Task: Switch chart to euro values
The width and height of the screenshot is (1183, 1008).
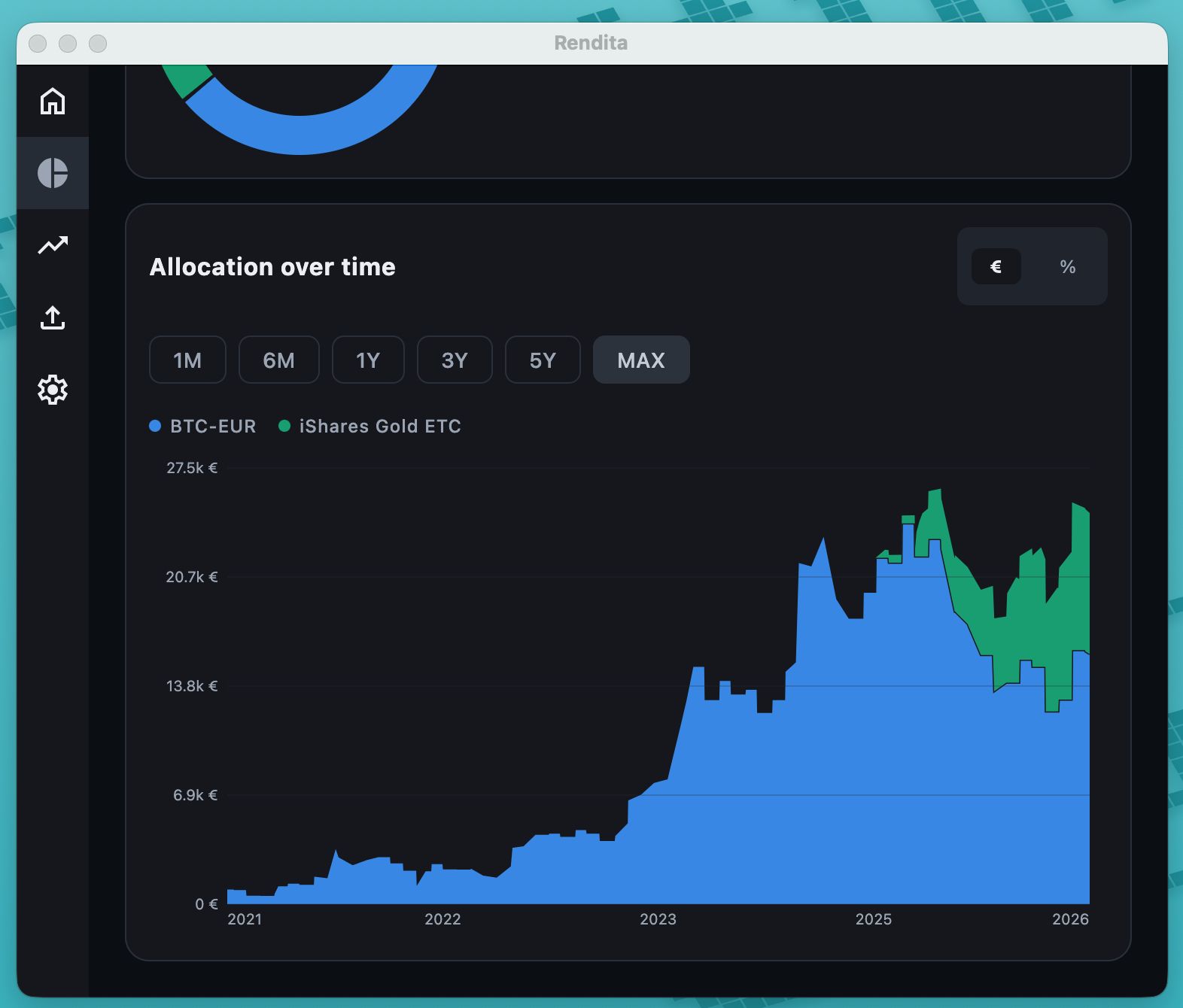Action: click(x=996, y=266)
